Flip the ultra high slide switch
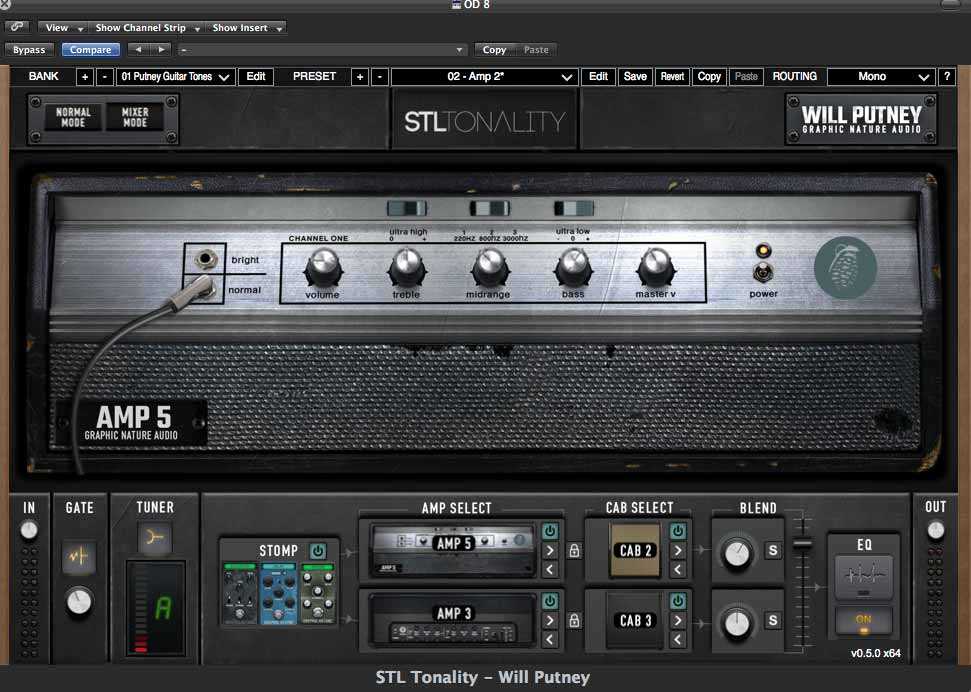The width and height of the screenshot is (971, 692). point(407,208)
